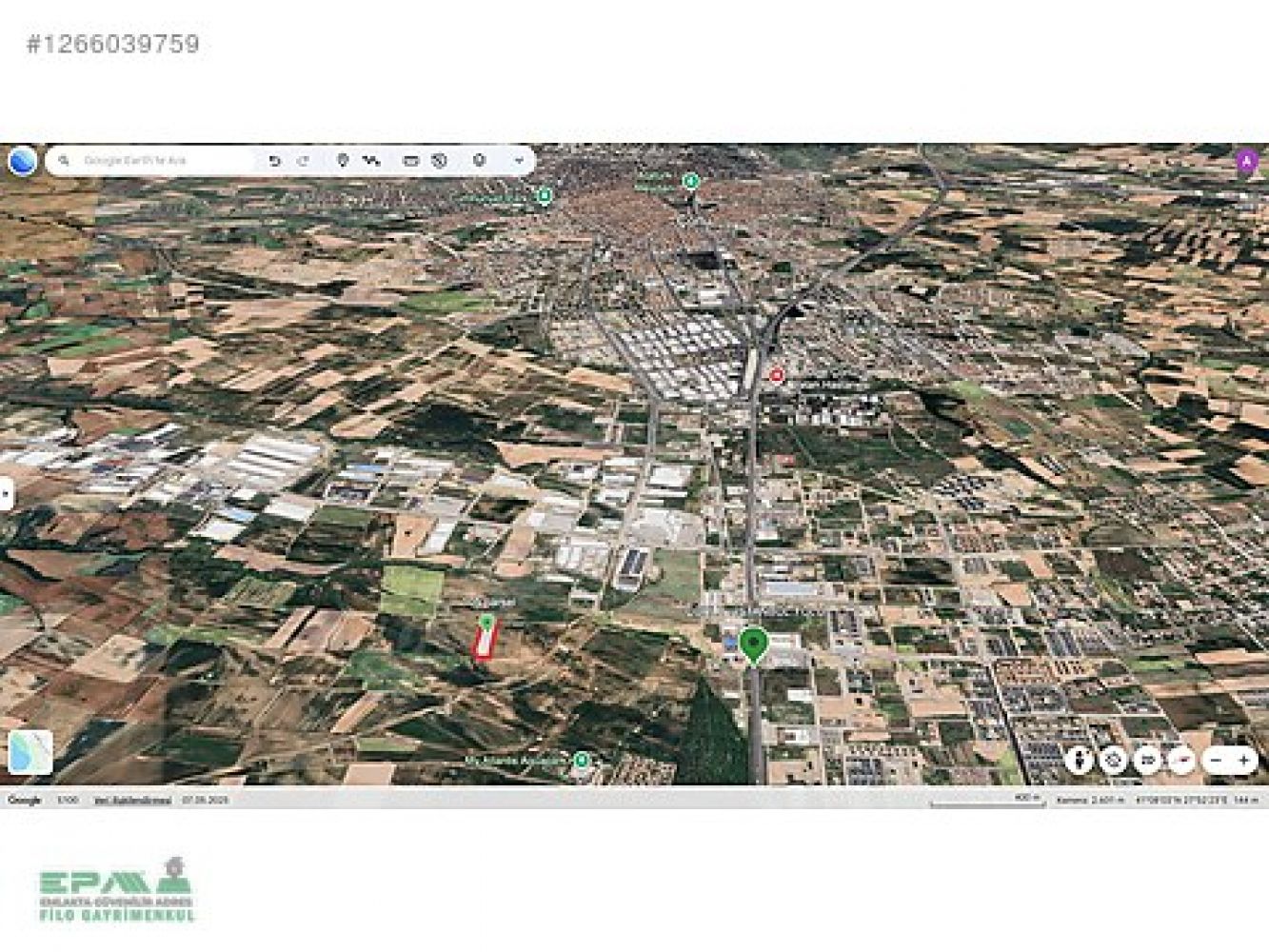Image resolution: width=1269 pixels, height=952 pixels.
Task: Open the purple account avatar
Action: tap(1246, 162)
